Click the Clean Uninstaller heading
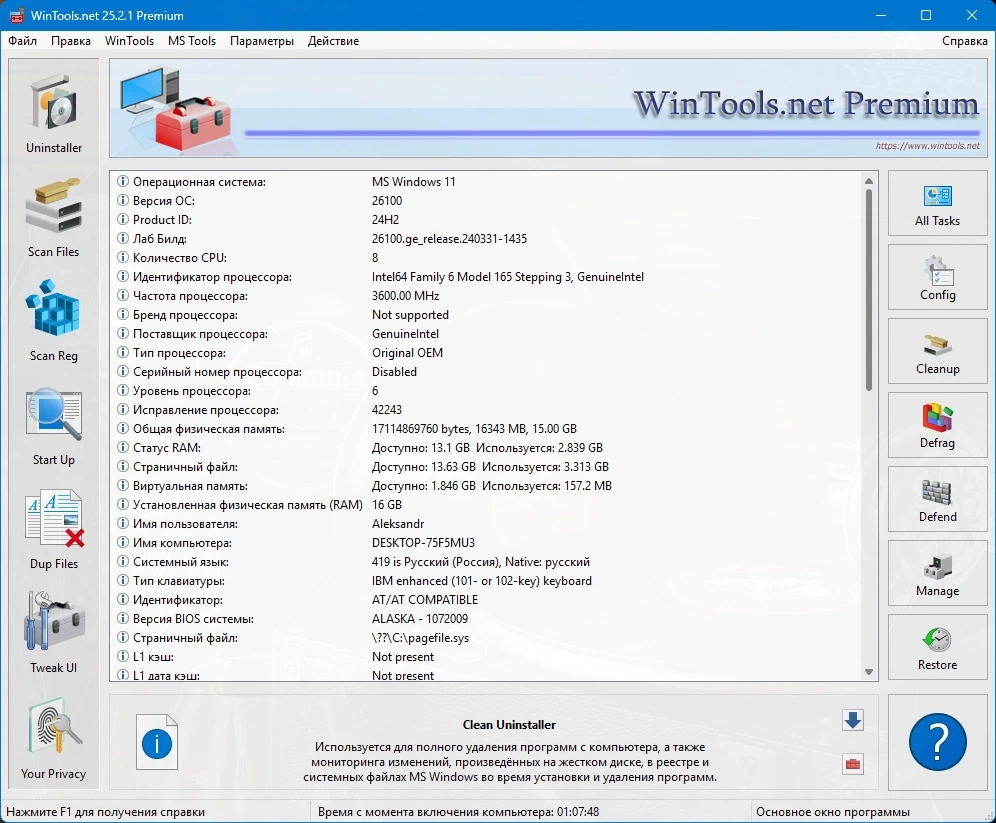The width and height of the screenshot is (996, 823). point(509,725)
